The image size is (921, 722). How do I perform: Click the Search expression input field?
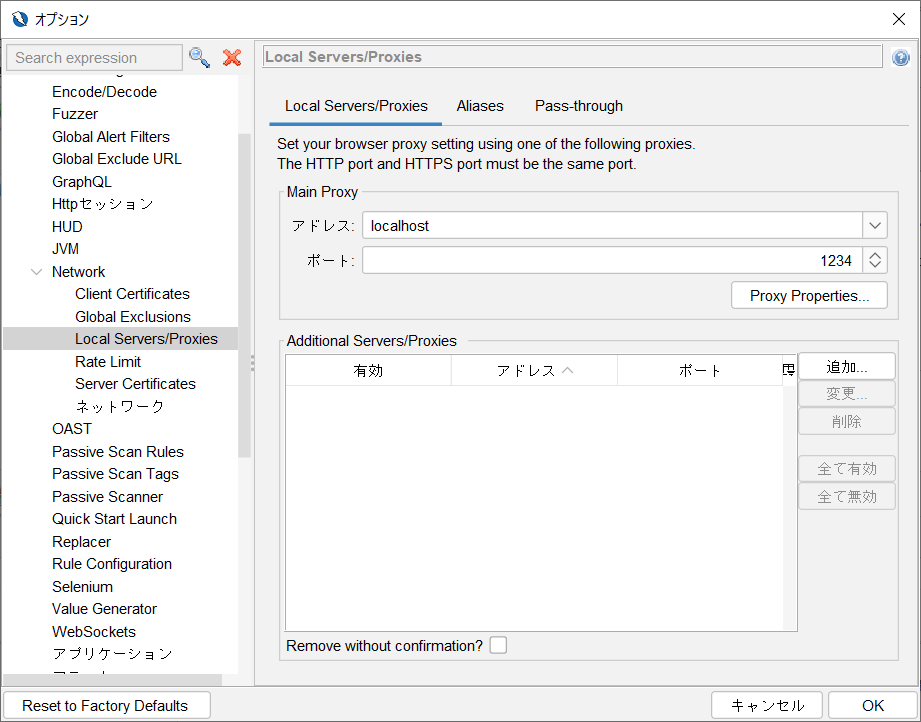click(x=94, y=58)
